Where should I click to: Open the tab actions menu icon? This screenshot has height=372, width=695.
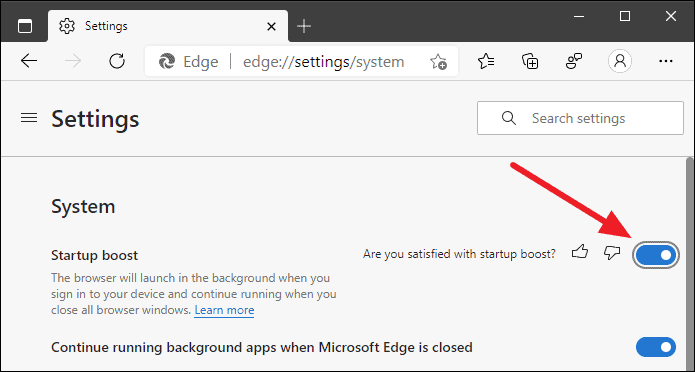[25, 26]
